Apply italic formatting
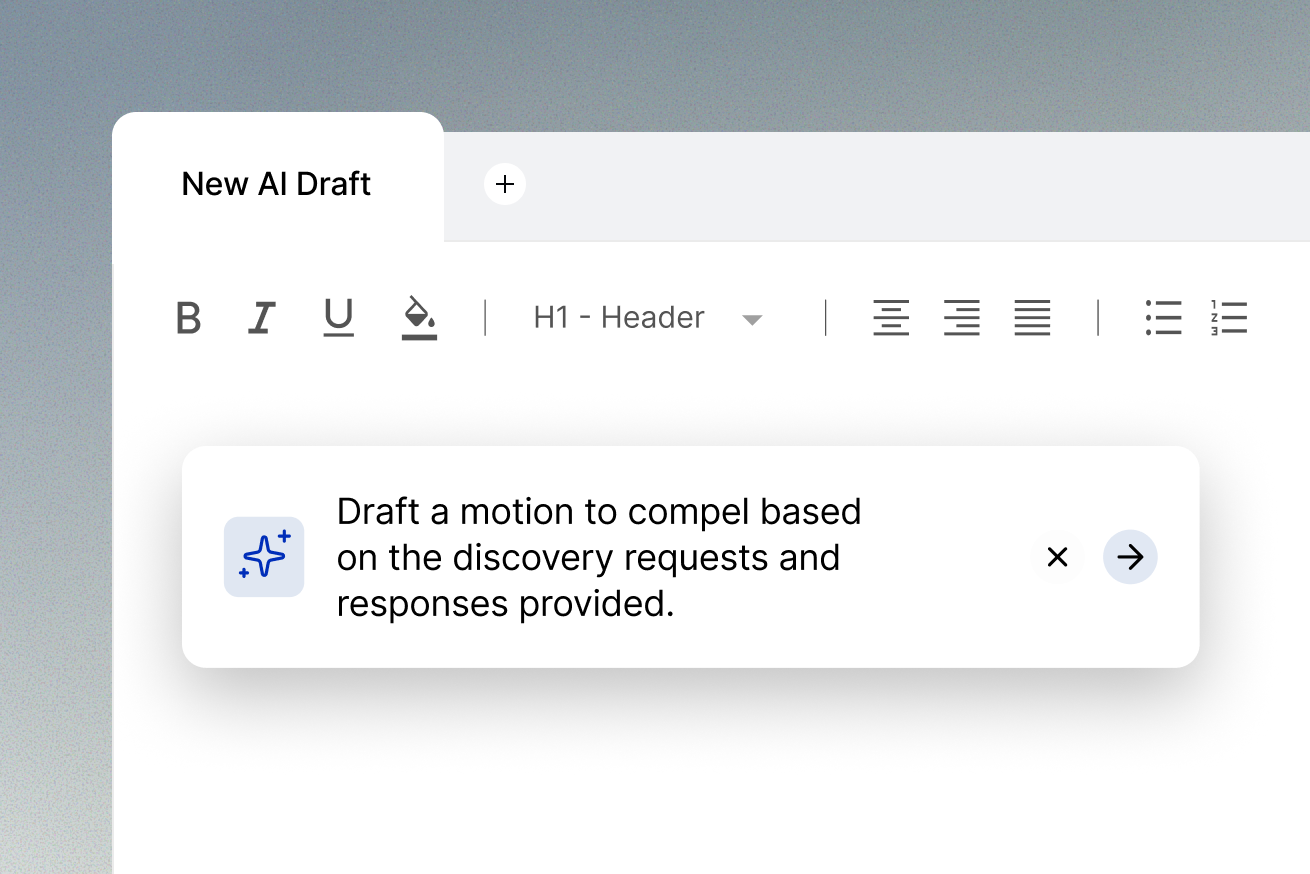 tap(261, 318)
